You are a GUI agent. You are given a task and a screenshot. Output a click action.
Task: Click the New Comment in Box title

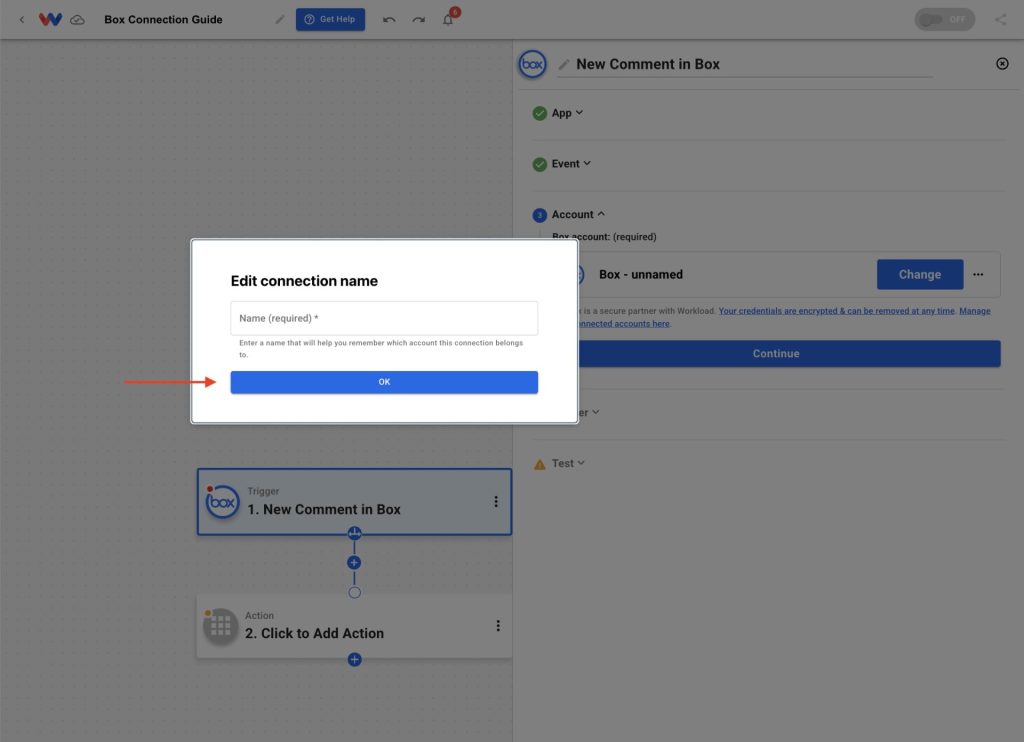(x=648, y=64)
